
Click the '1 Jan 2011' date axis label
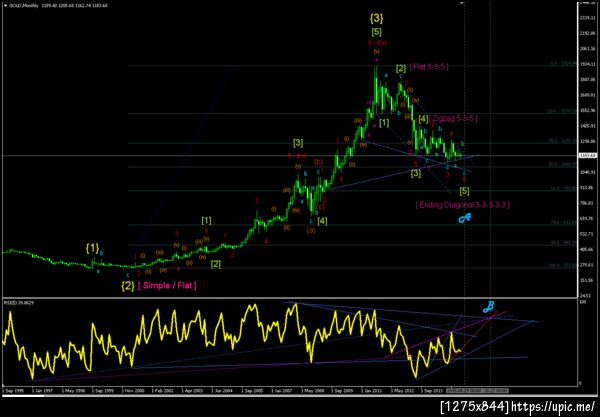tap(372, 391)
